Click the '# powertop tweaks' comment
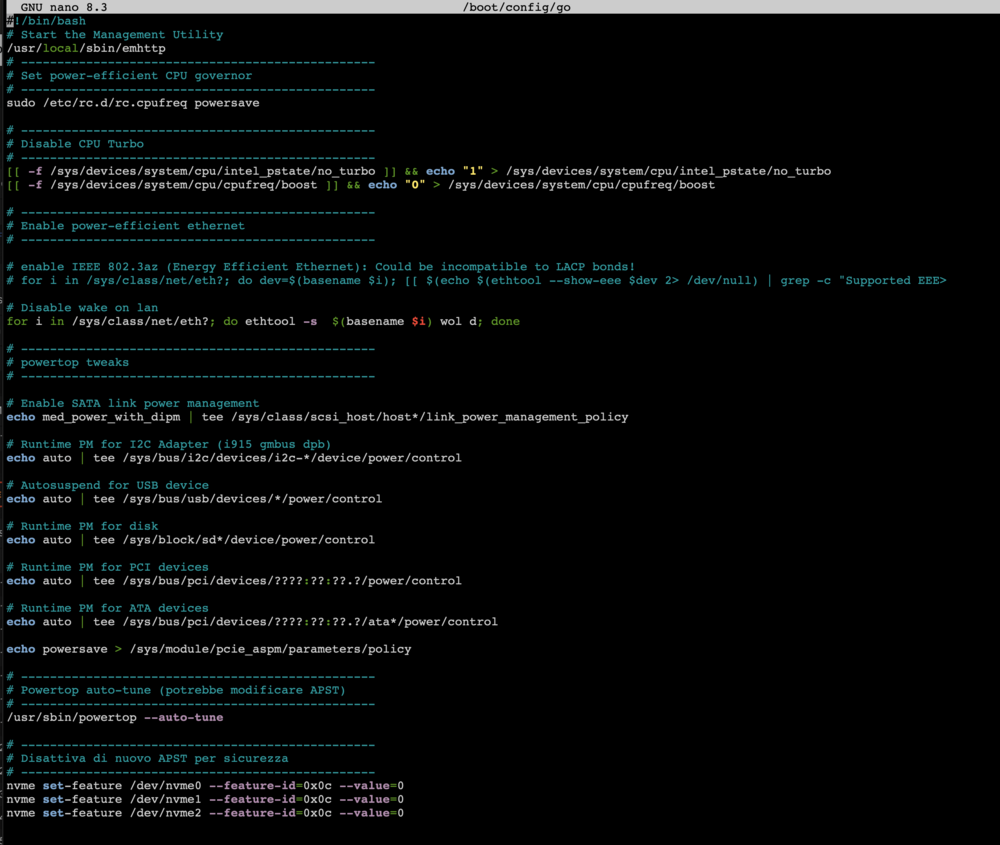1000x845 pixels. click(x=68, y=362)
